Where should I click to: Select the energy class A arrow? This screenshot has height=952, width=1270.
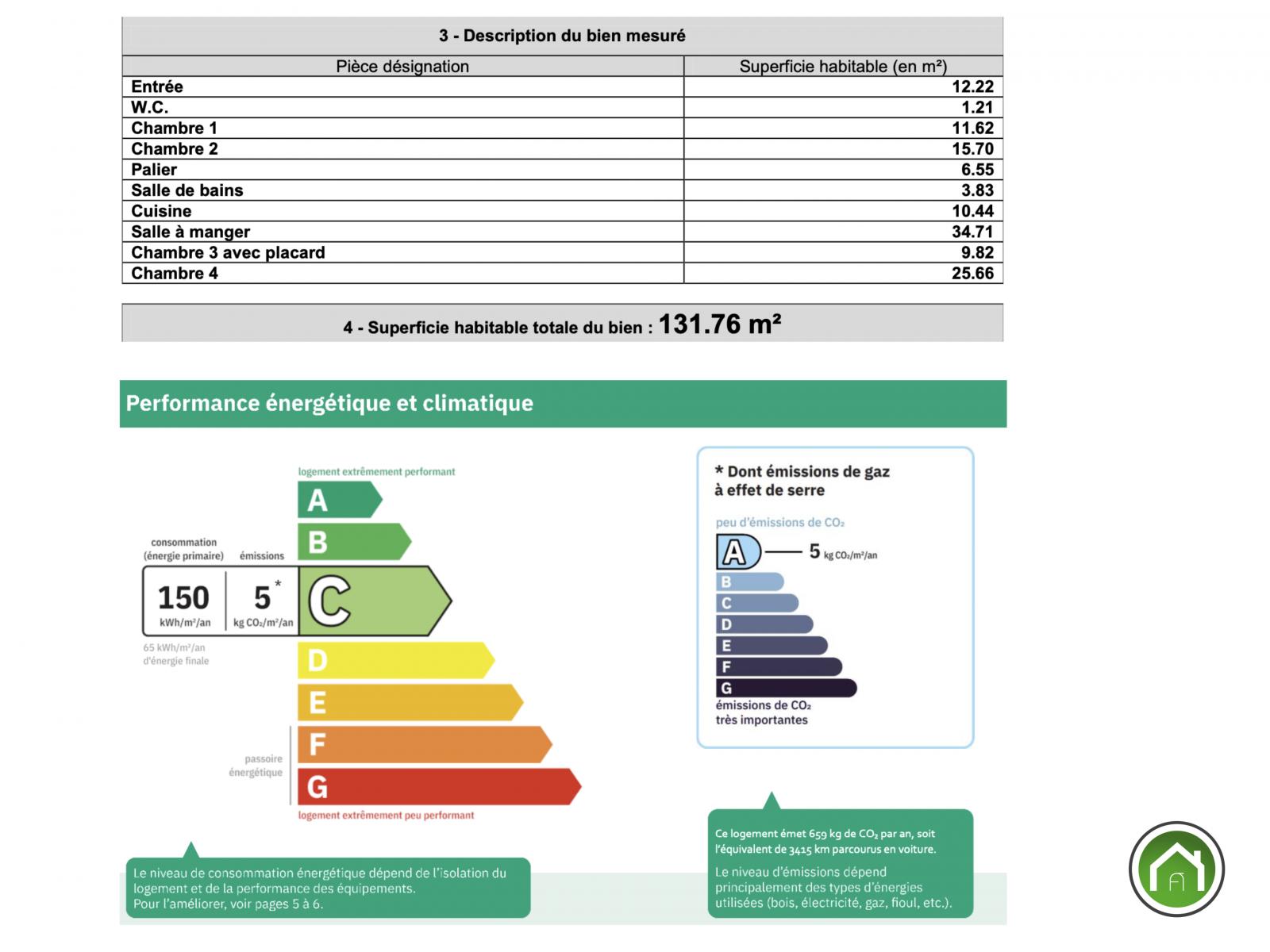point(340,500)
